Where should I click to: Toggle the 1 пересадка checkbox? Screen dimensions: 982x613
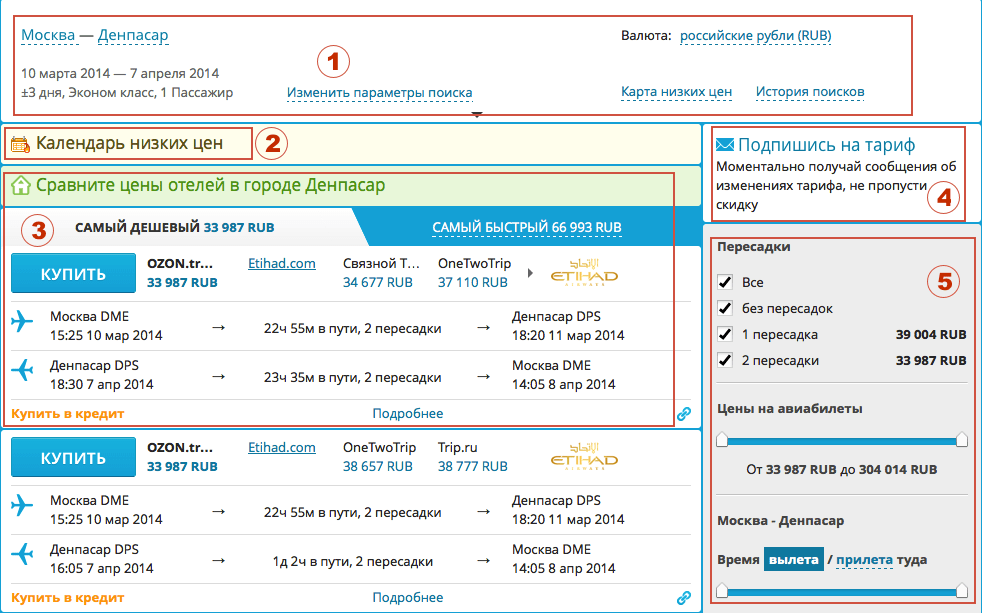[x=725, y=334]
